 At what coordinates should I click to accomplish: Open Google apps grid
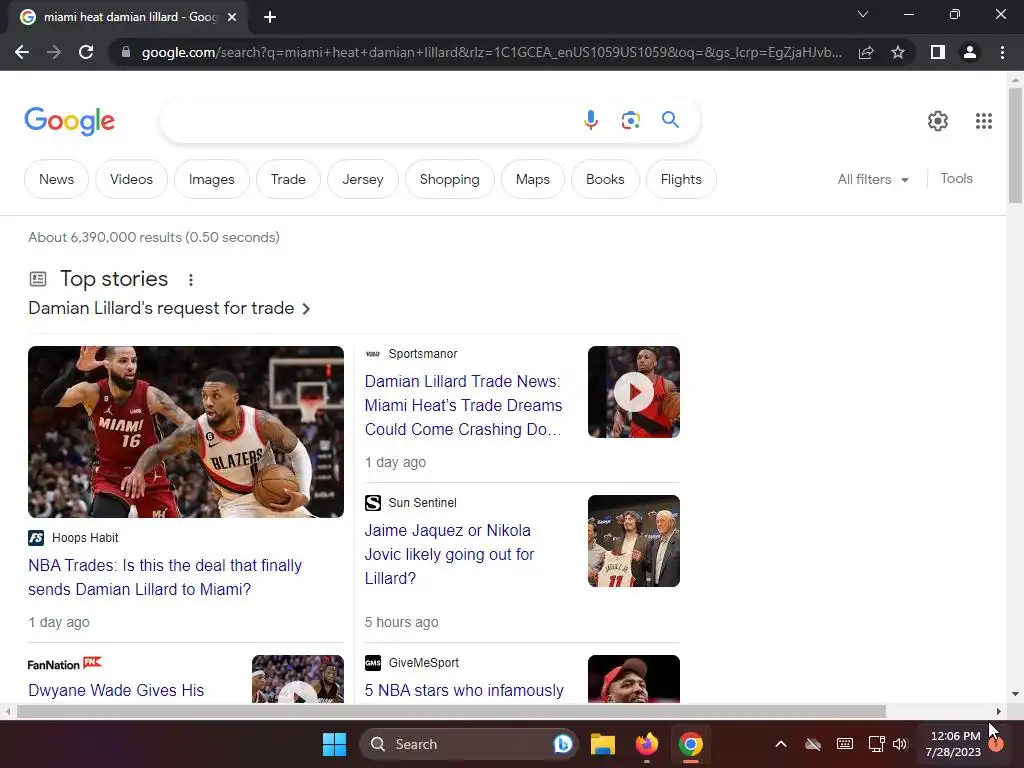coord(984,121)
